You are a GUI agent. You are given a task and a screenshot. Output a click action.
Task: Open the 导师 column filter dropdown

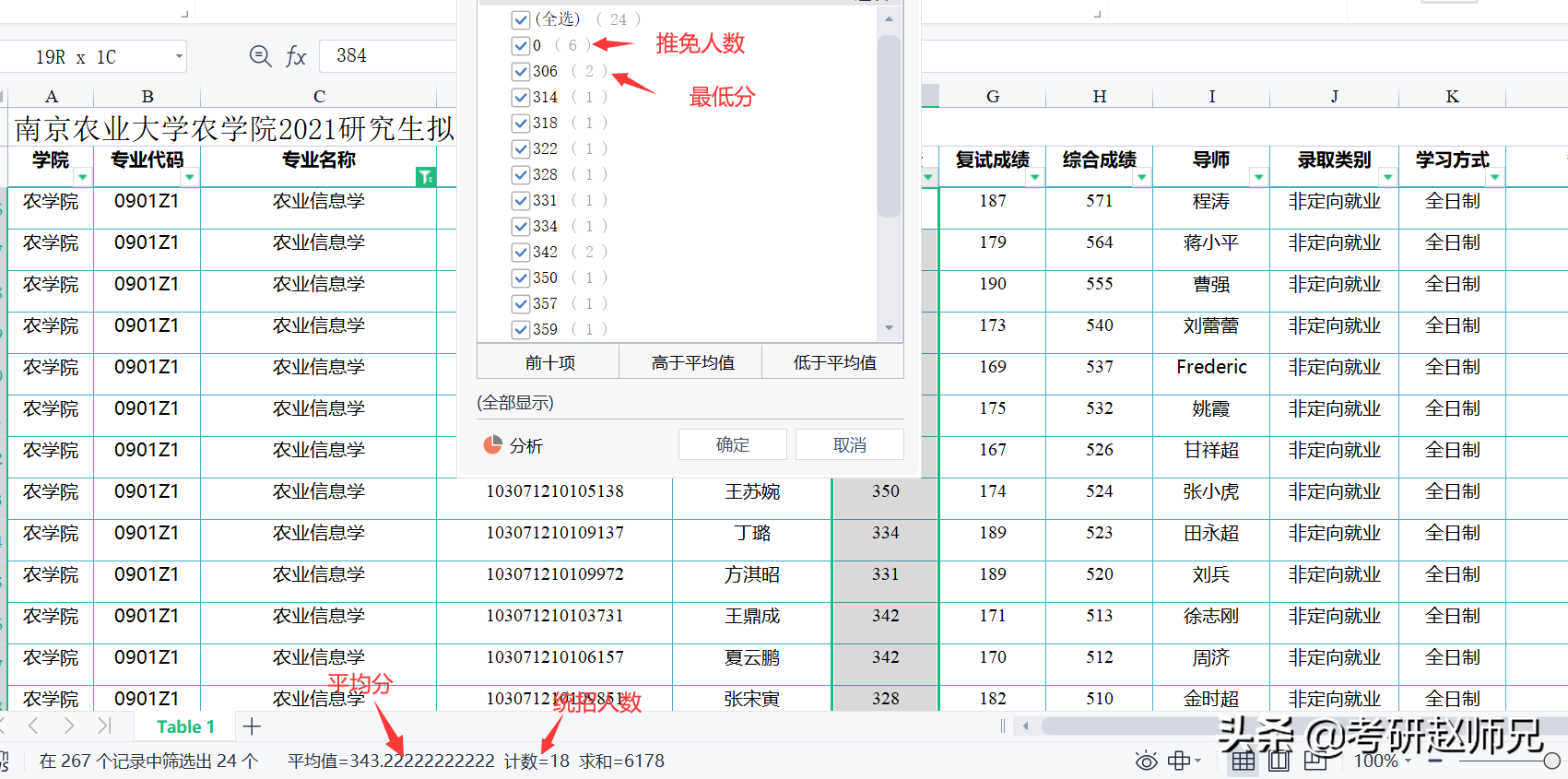tap(1259, 177)
